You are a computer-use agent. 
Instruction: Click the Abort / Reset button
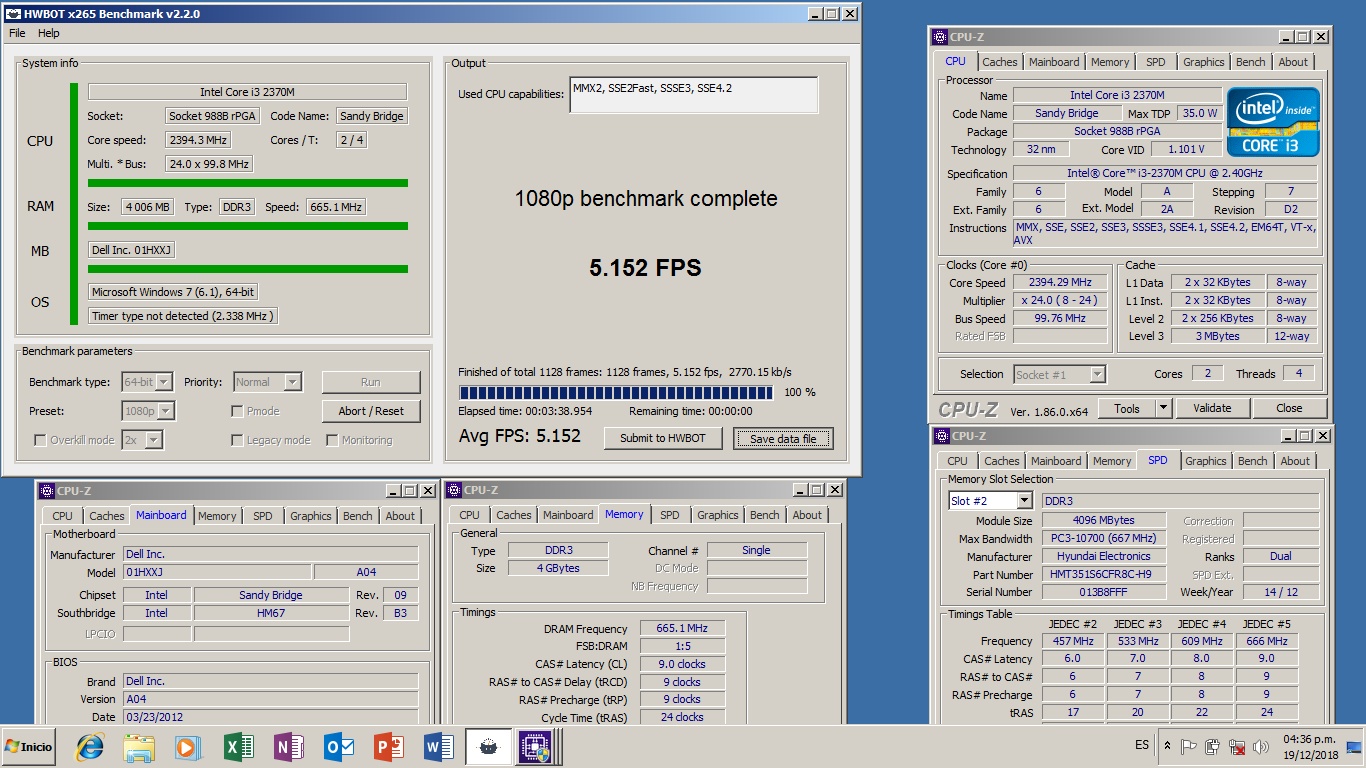pos(371,411)
